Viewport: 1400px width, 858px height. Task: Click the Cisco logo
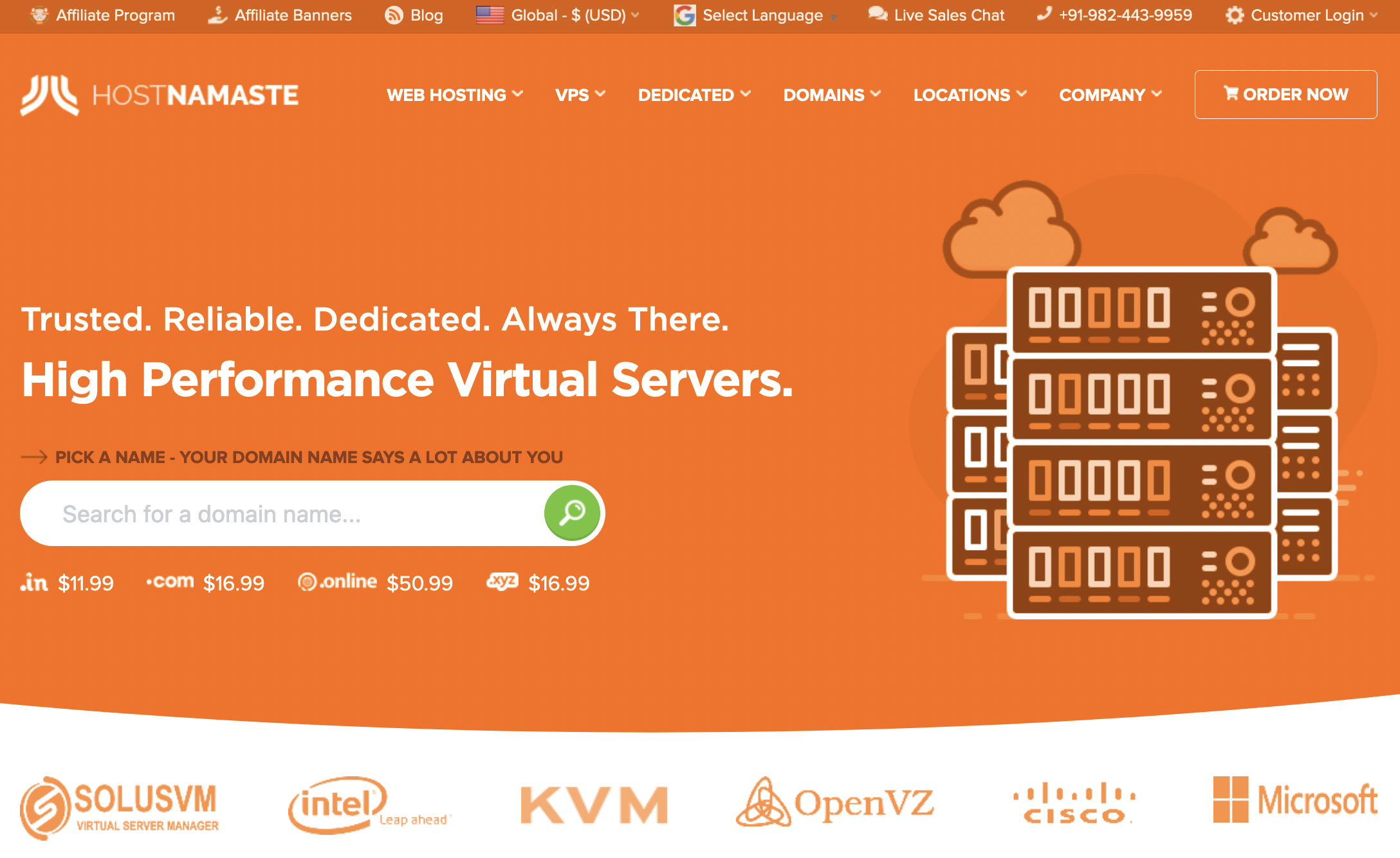click(x=1074, y=803)
